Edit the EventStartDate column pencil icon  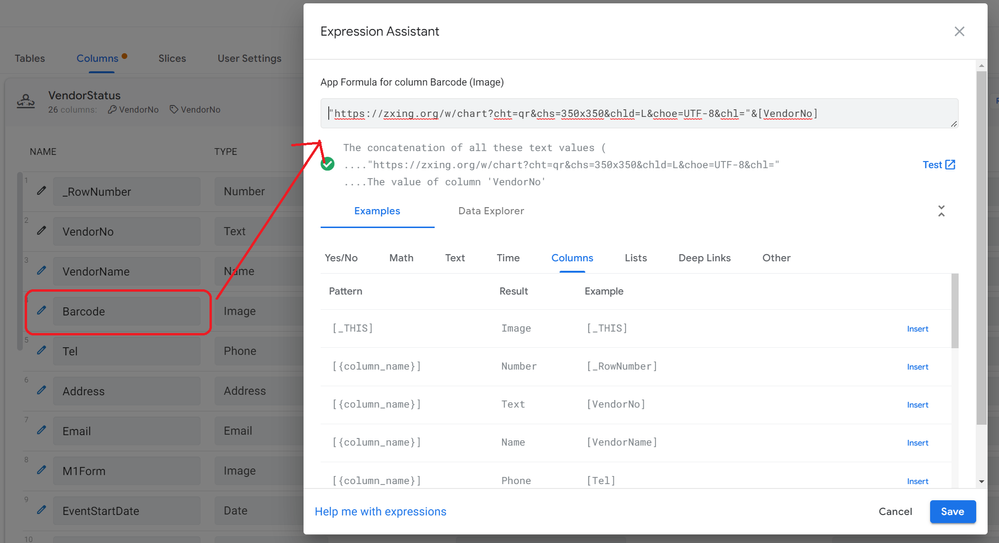[41, 510]
